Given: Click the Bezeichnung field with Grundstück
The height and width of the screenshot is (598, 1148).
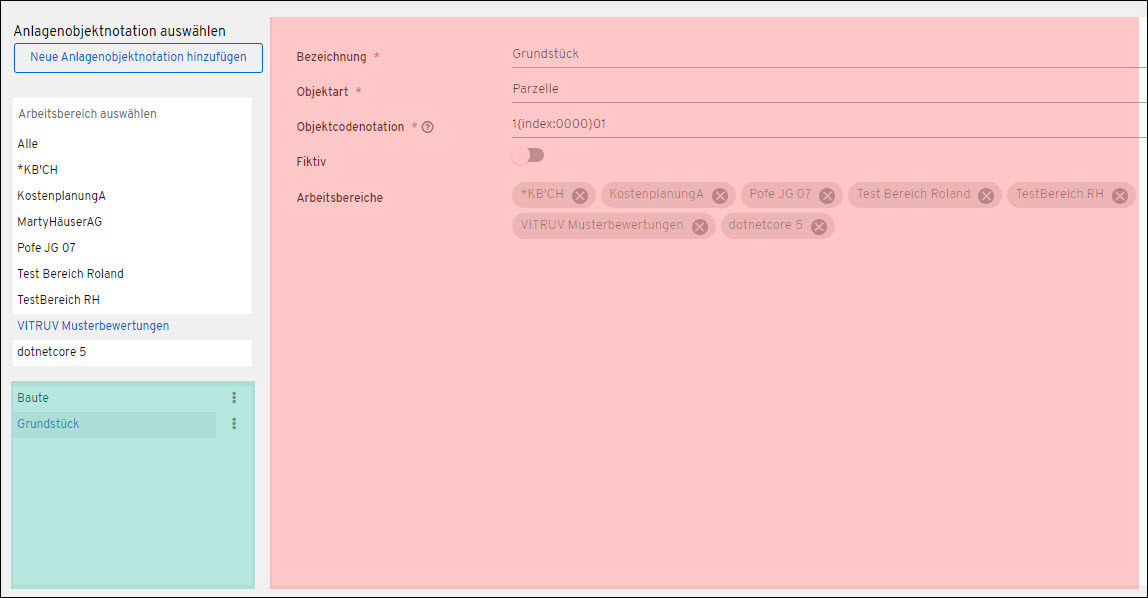Looking at the screenshot, I should click(x=830, y=54).
